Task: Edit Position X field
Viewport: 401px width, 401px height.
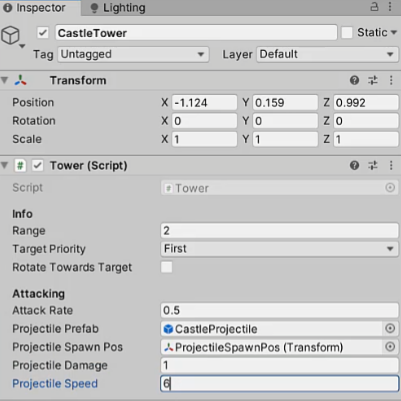Action: point(204,103)
